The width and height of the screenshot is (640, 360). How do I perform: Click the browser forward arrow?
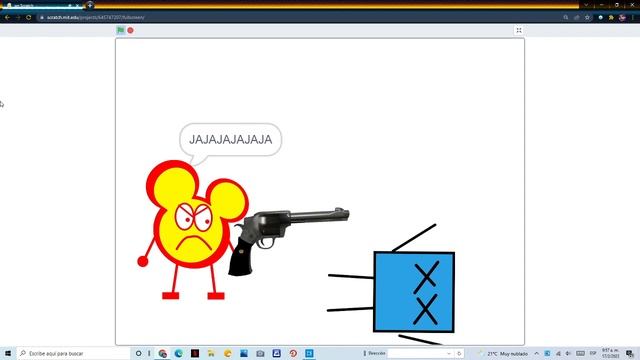[x=18, y=18]
